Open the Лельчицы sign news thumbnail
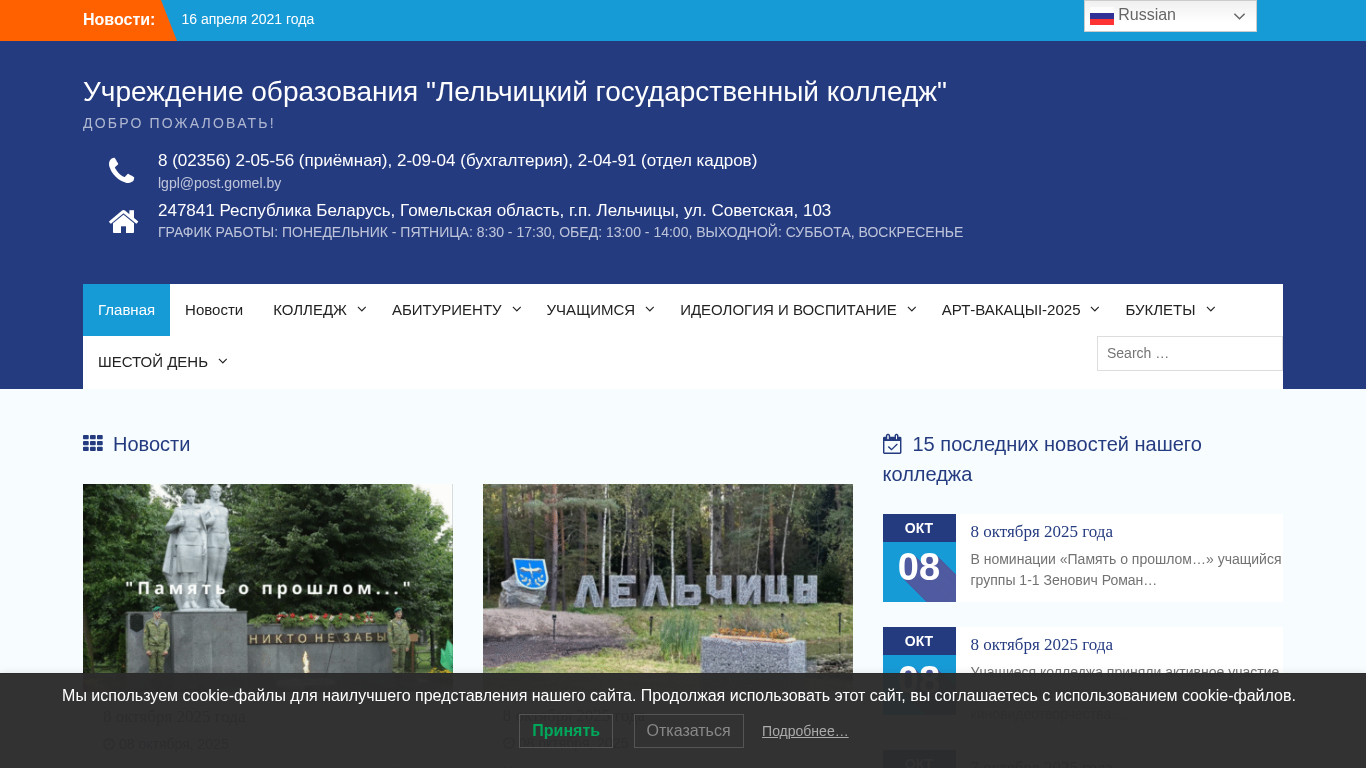Viewport: 1366px width, 768px height. [x=667, y=578]
